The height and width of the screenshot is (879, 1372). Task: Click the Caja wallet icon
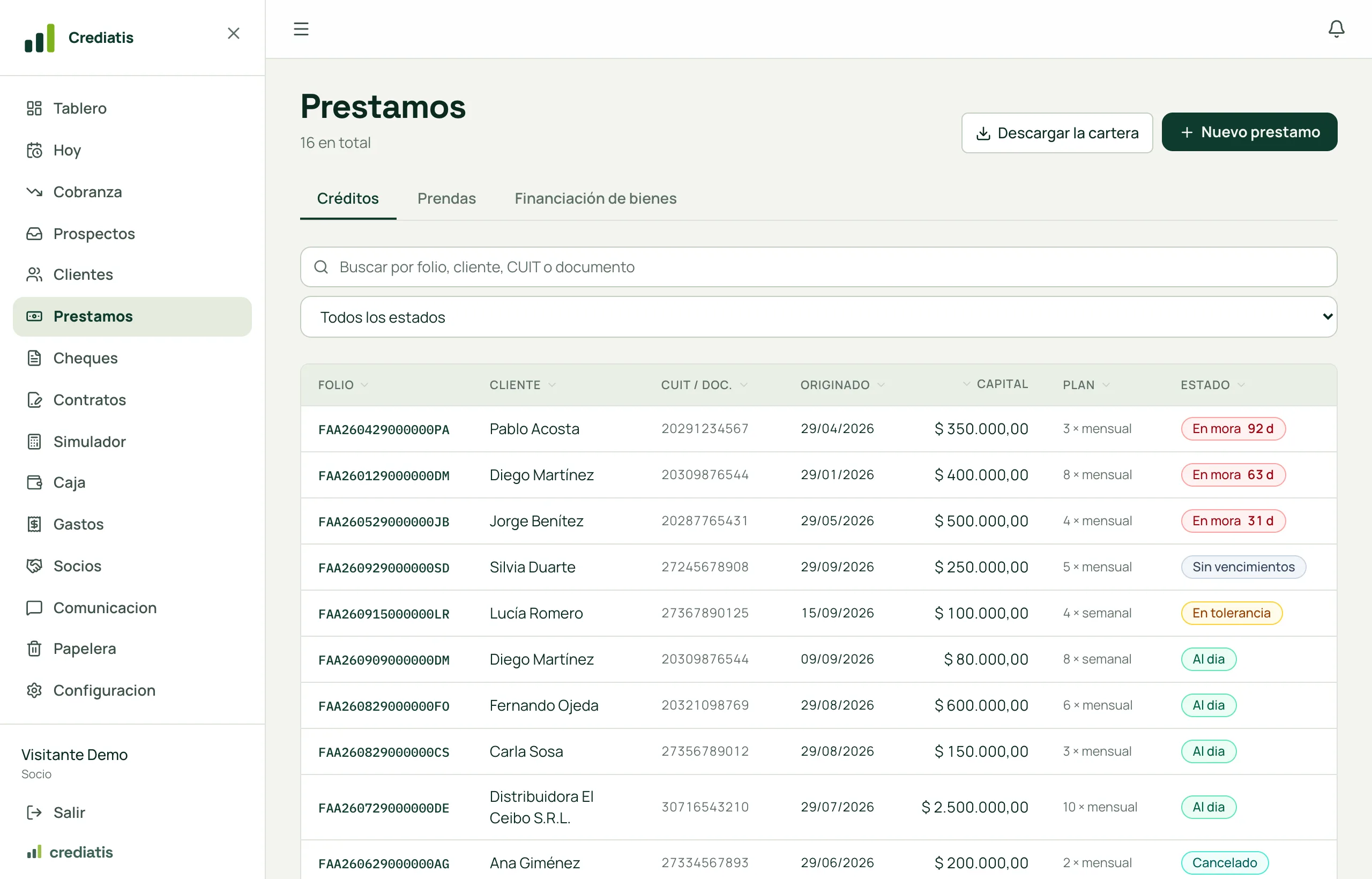34,482
